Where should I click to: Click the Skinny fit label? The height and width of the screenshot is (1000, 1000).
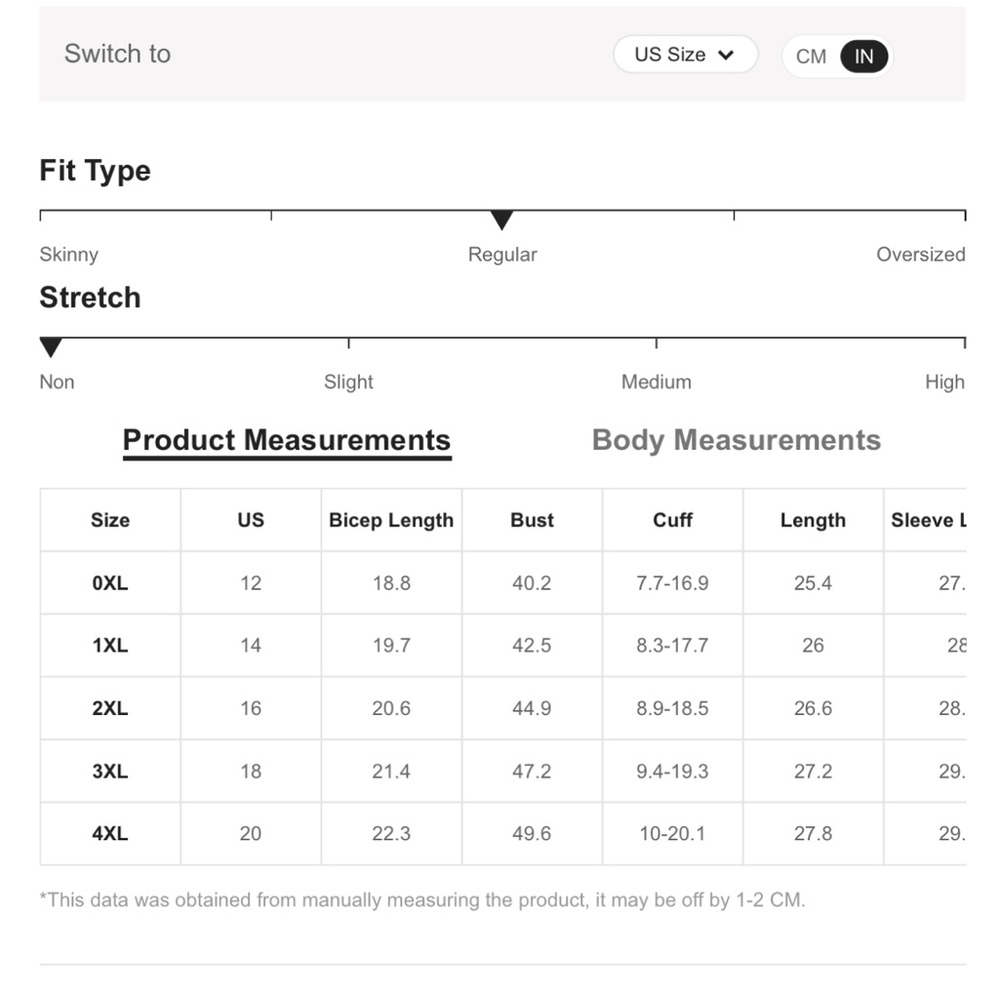(69, 254)
